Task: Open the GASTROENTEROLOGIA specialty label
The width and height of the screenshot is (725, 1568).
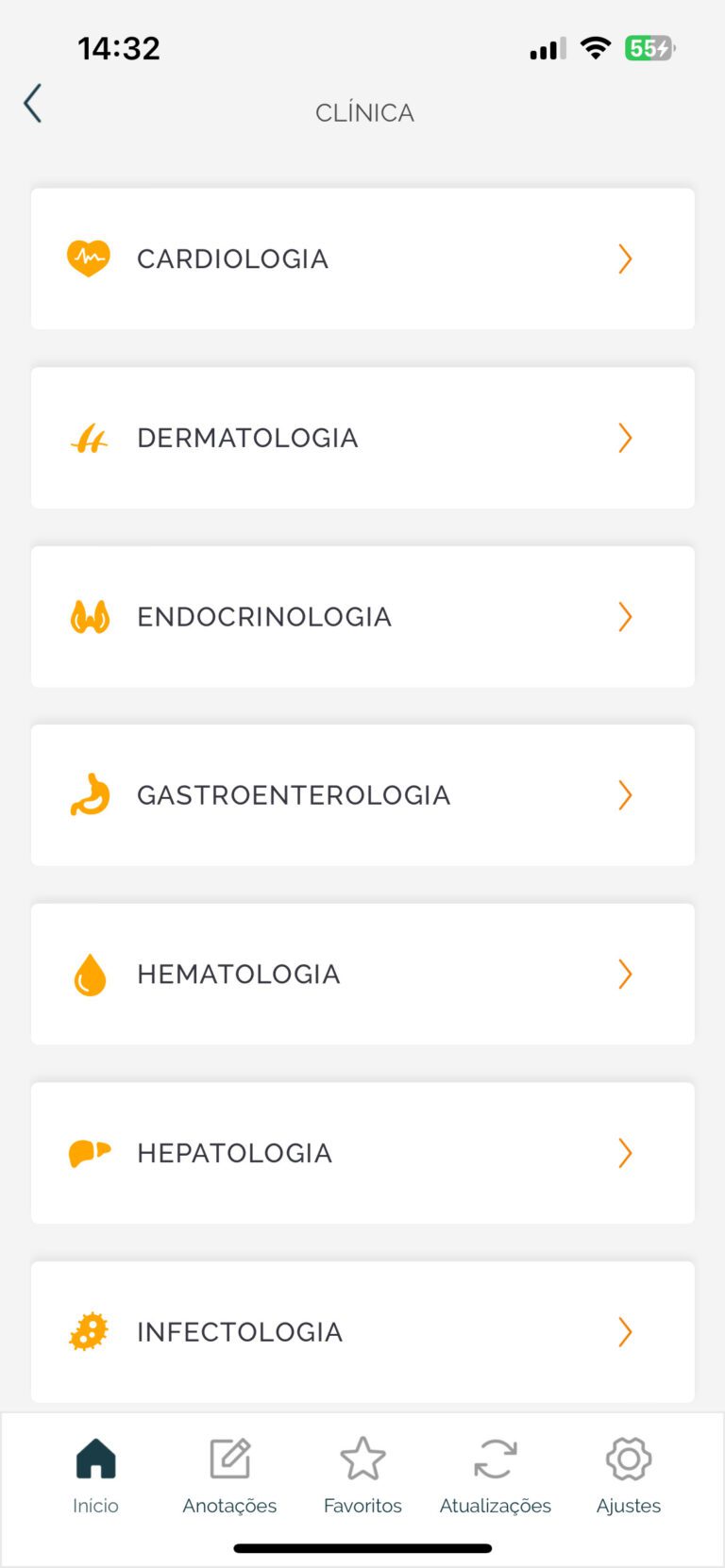Action: point(294,795)
